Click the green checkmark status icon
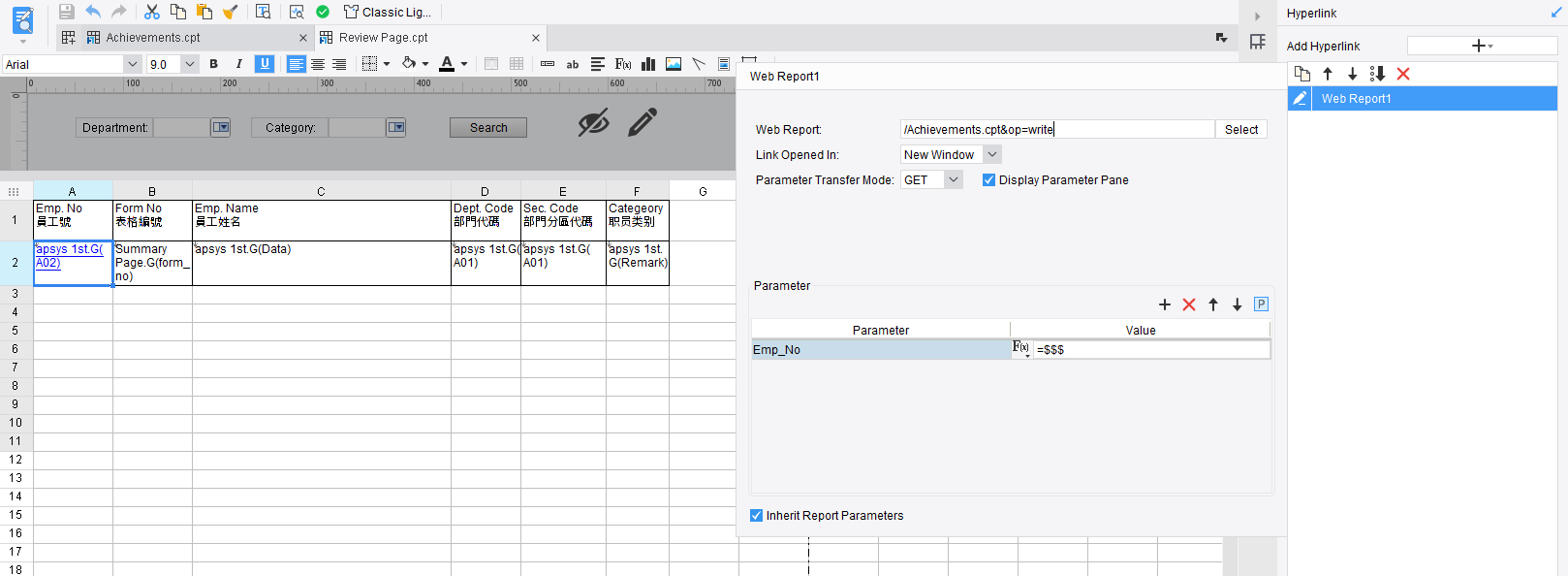The width and height of the screenshot is (1568, 576). point(323,12)
